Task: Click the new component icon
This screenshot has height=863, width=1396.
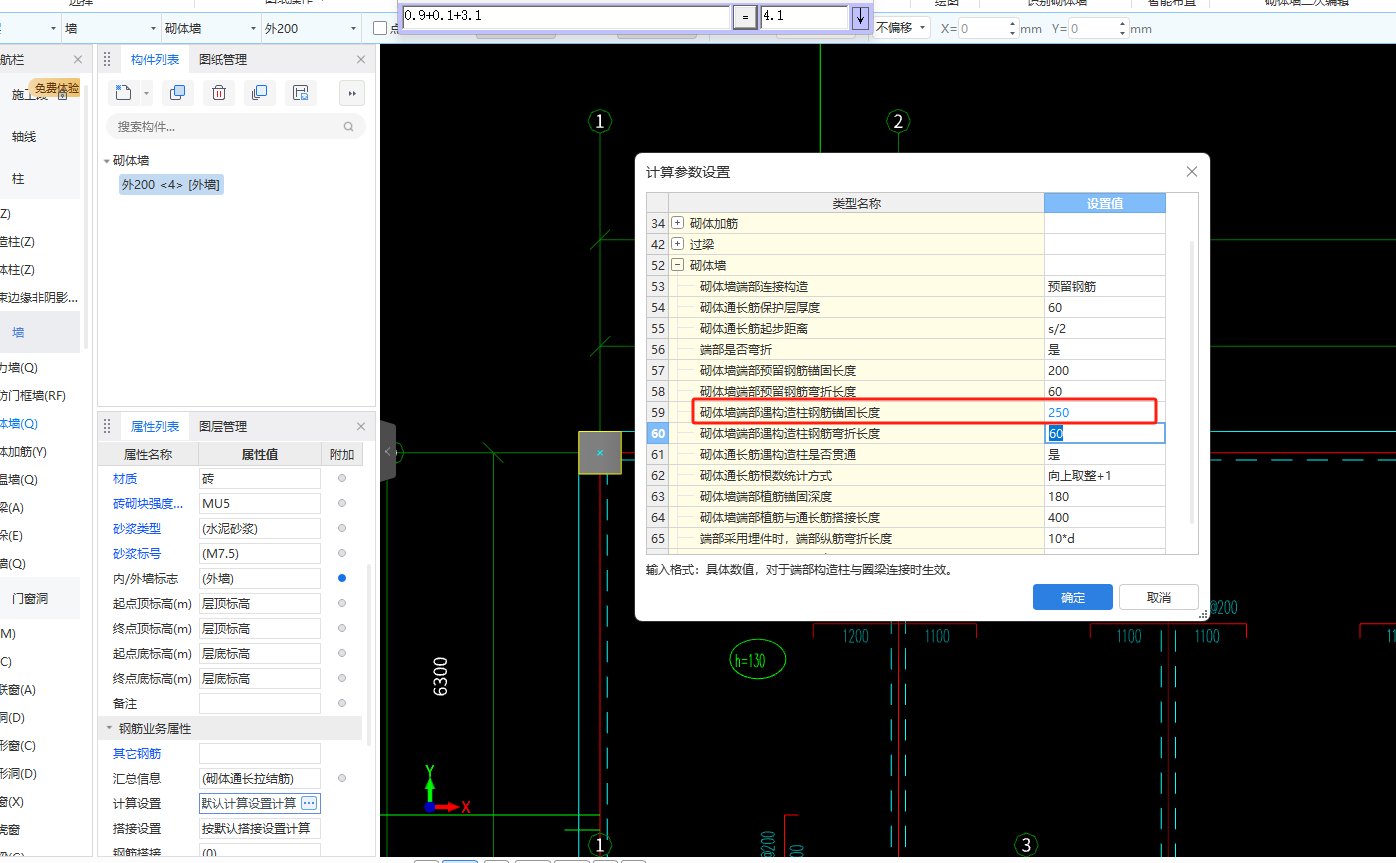Action: (123, 93)
